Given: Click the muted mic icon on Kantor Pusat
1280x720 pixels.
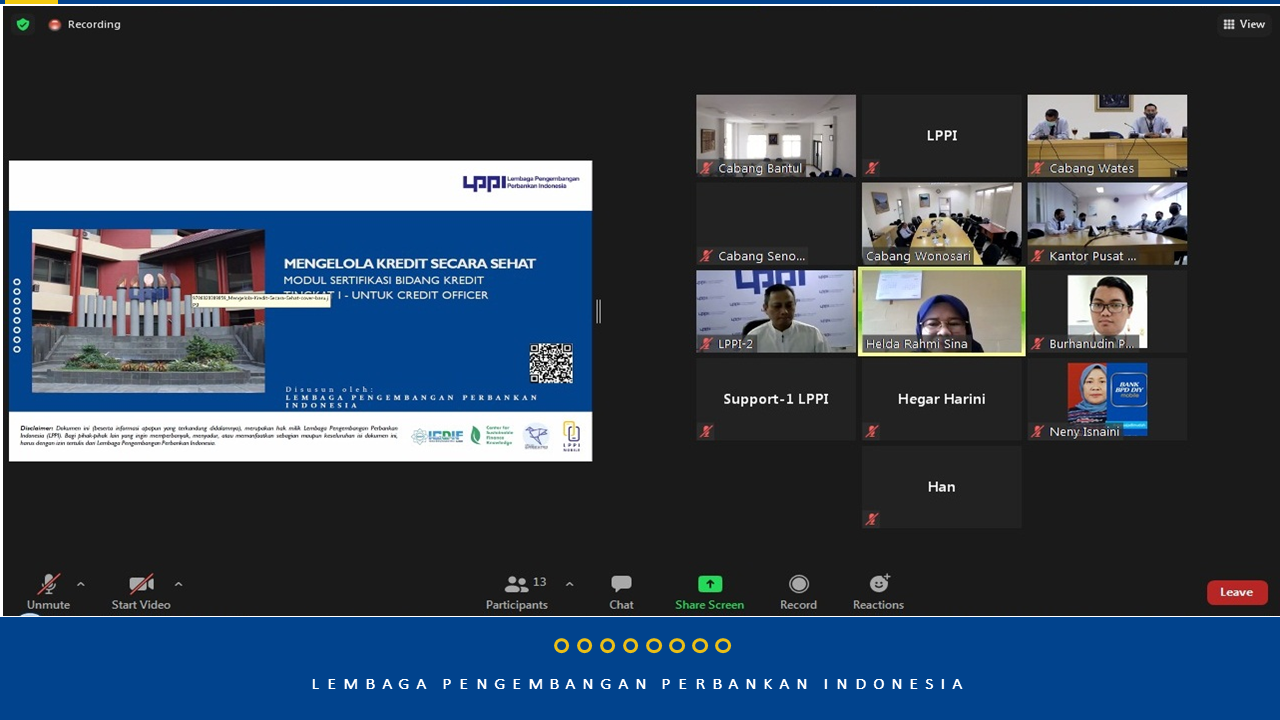Looking at the screenshot, I should [x=1038, y=256].
